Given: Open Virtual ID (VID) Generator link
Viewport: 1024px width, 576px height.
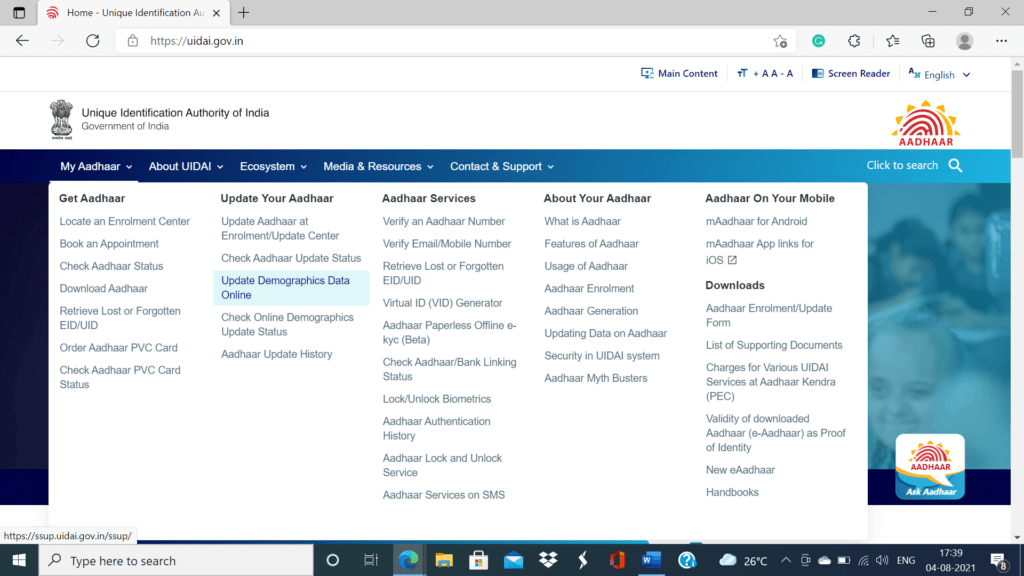Looking at the screenshot, I should [442, 303].
